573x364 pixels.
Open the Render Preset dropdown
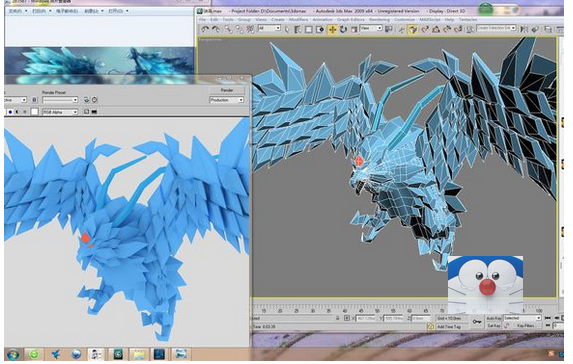point(60,100)
